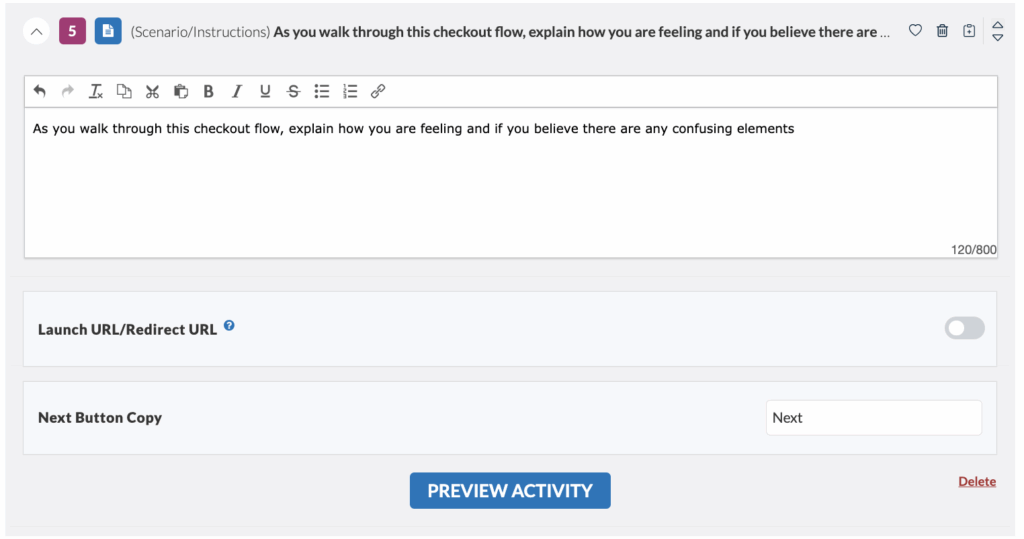1024x539 pixels.
Task: Collapse task 5 with the chevron button
Action: tap(37, 31)
